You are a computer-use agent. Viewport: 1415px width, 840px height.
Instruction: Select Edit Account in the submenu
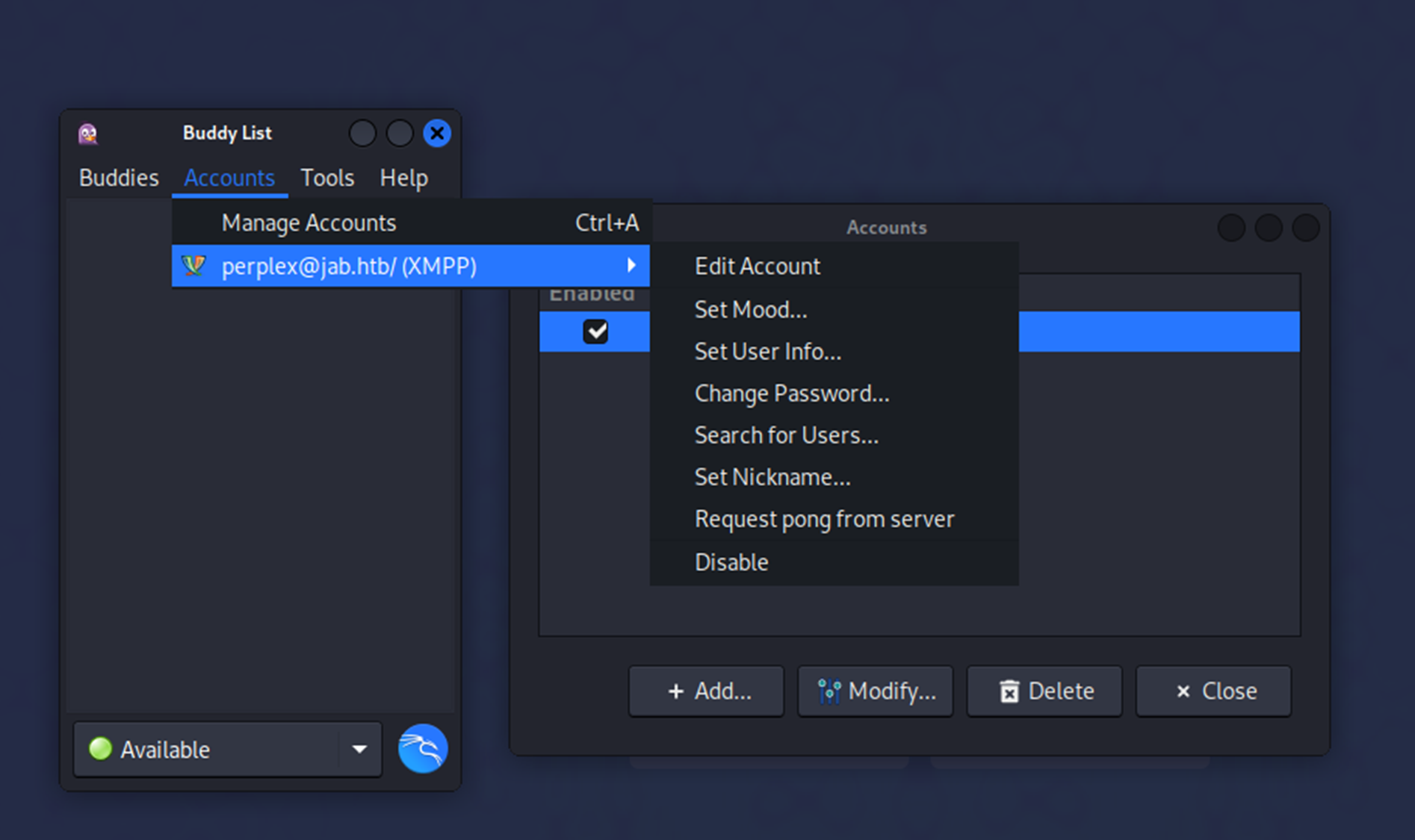tap(834, 267)
